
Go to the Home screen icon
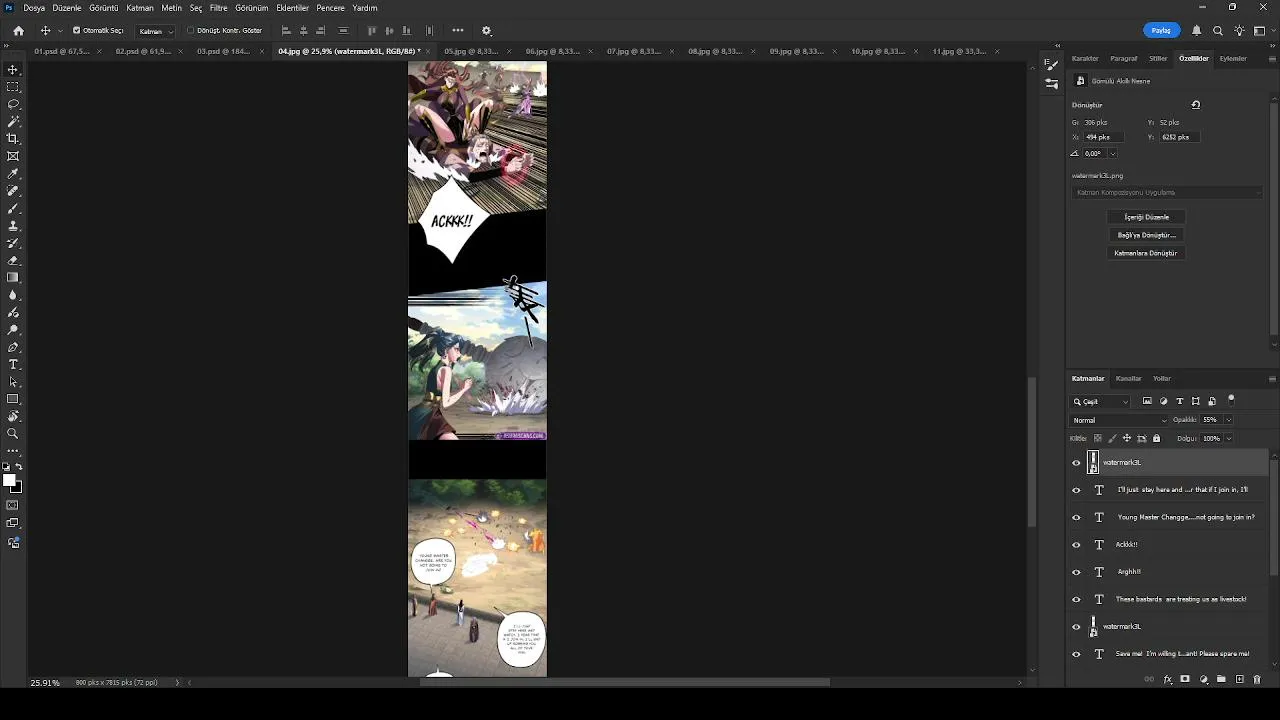coord(18,31)
